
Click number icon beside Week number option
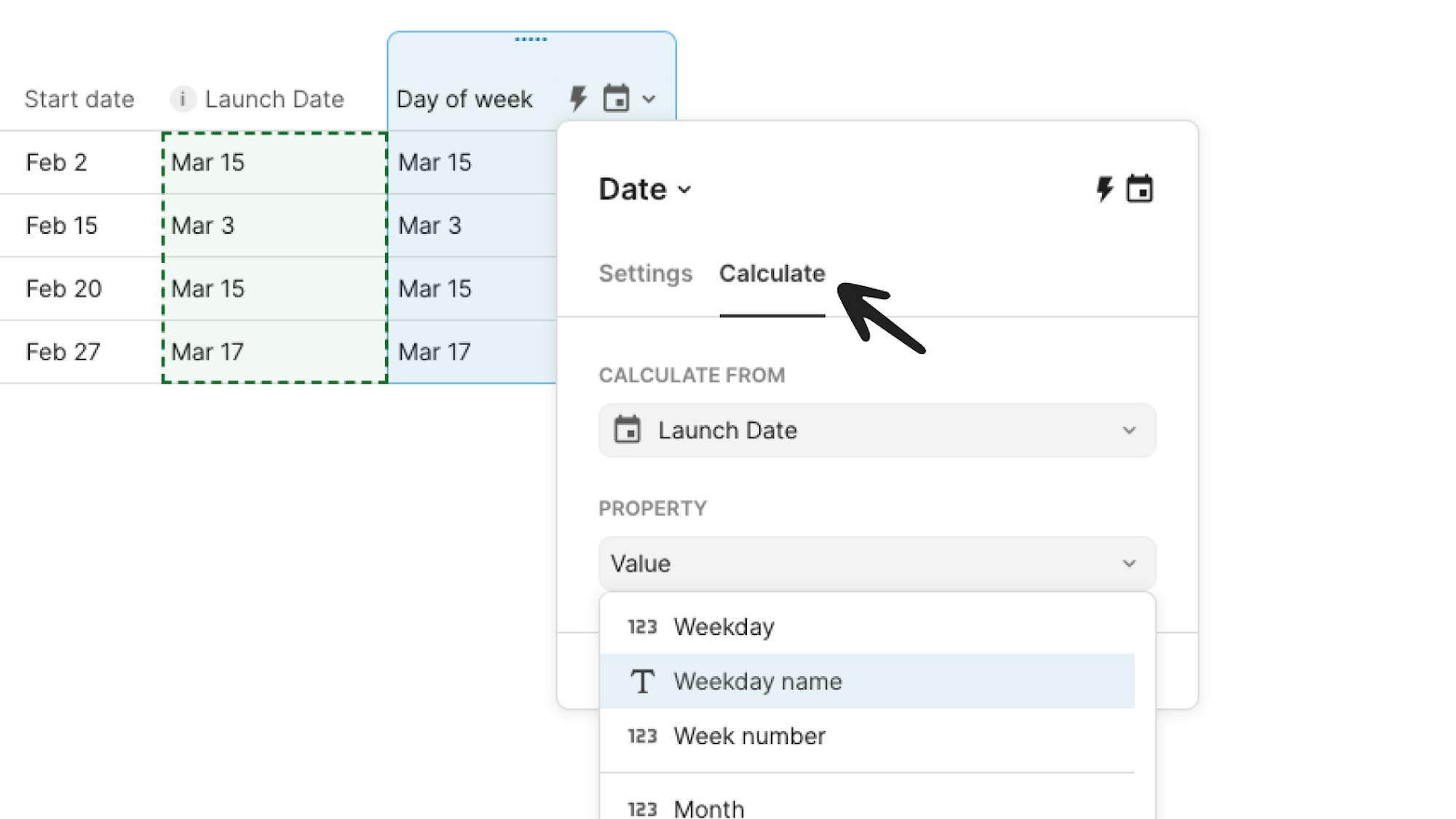tap(642, 736)
